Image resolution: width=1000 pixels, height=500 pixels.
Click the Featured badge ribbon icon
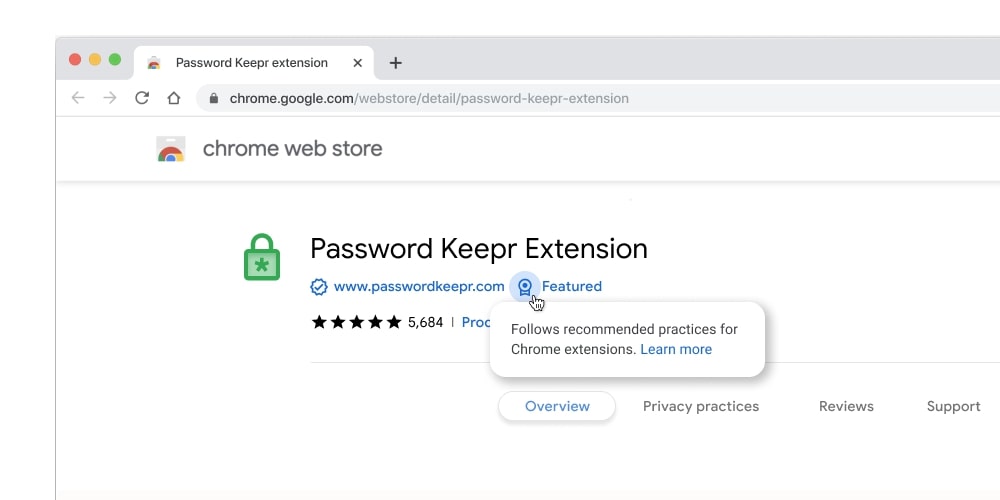coord(525,287)
